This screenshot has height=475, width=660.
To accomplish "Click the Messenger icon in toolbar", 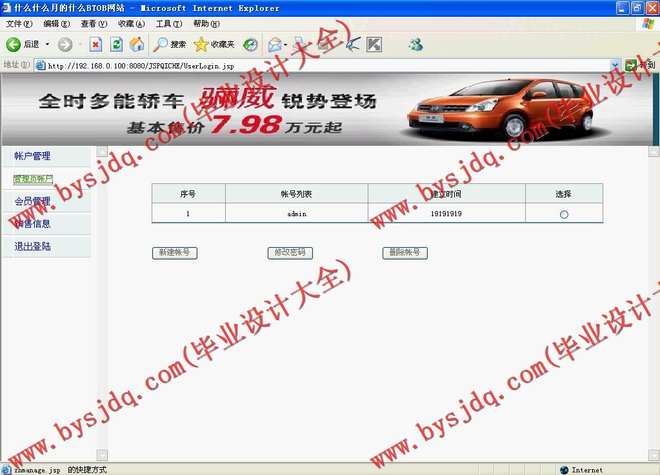I will click(415, 44).
